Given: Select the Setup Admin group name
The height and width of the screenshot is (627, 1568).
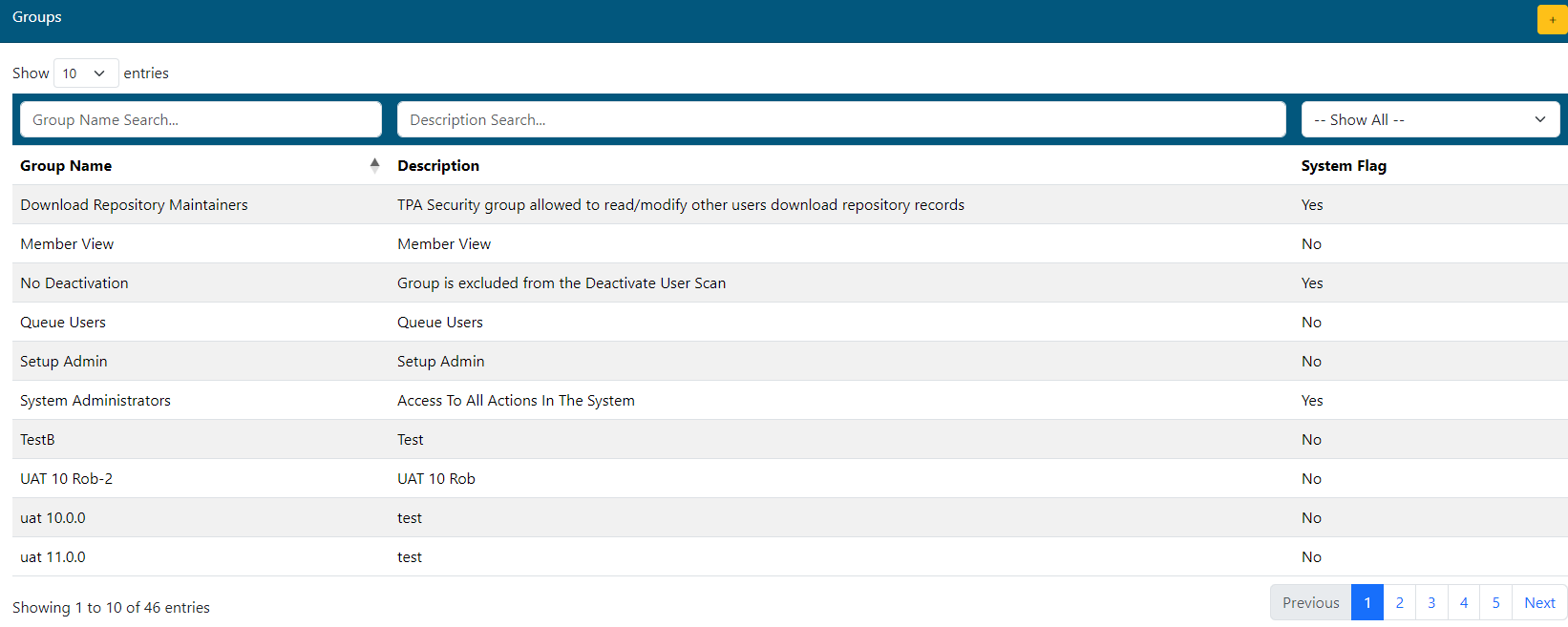Looking at the screenshot, I should 64,362.
